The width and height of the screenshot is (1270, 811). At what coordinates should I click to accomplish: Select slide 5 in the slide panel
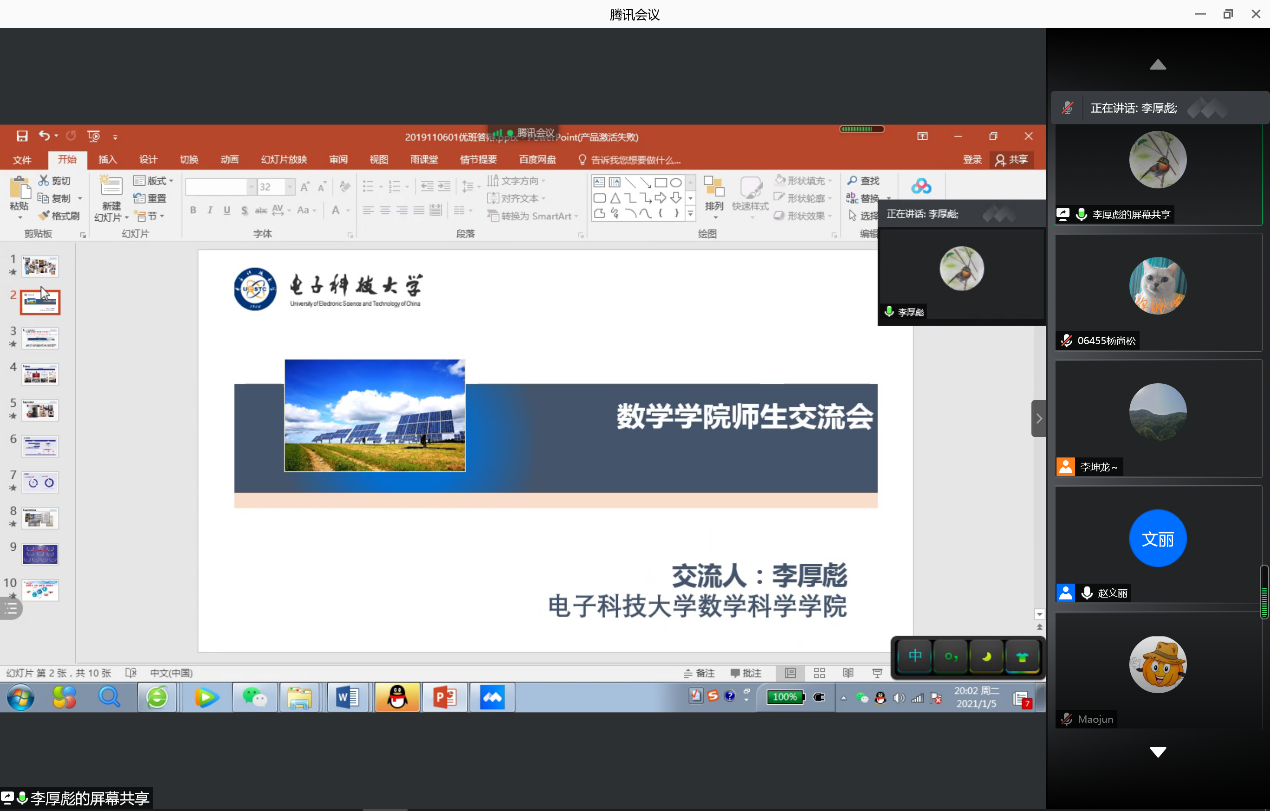[x=40, y=409]
